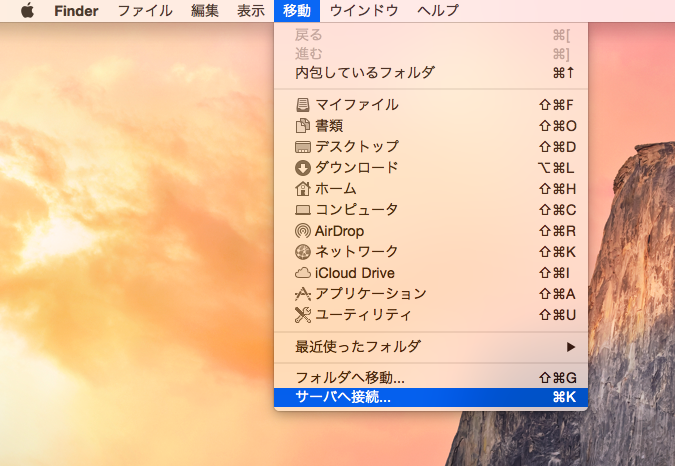This screenshot has width=675, height=466.
Task: Close the highlighted 移動 menu
Action: pos(297,11)
